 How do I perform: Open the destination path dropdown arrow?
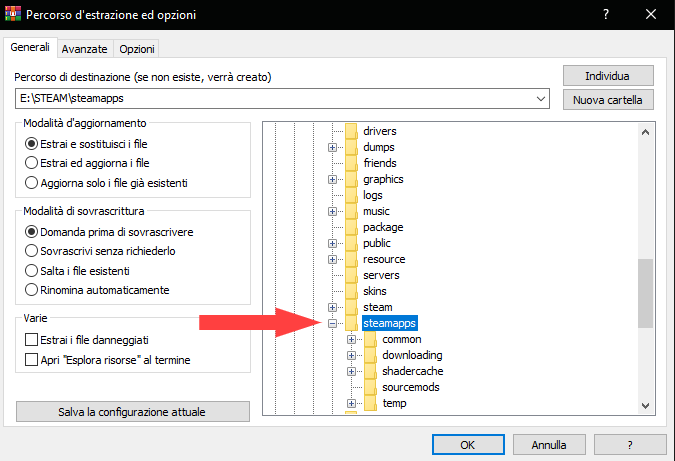point(541,99)
